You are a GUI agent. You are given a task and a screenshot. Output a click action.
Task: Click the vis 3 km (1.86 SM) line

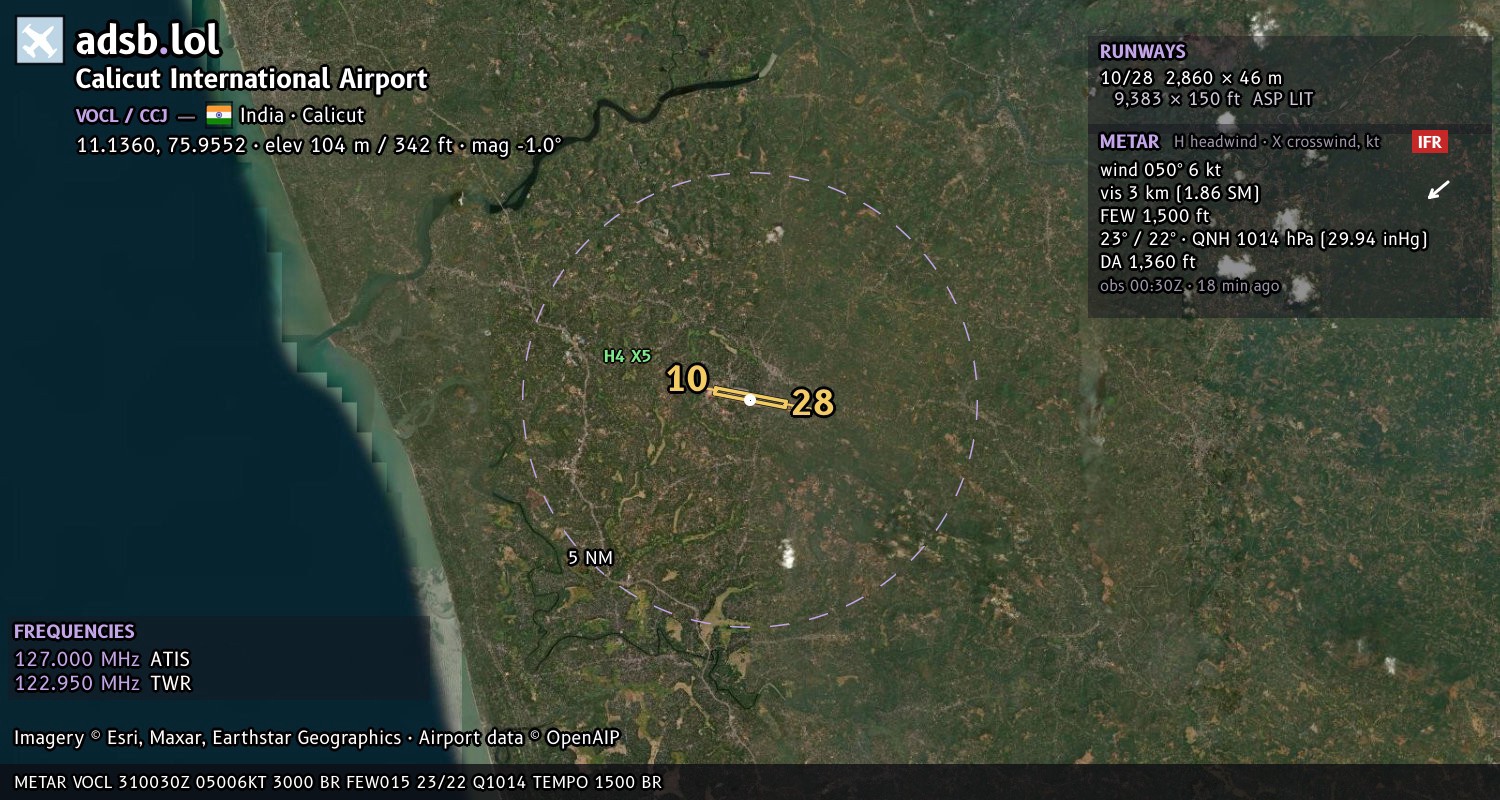1179,193
